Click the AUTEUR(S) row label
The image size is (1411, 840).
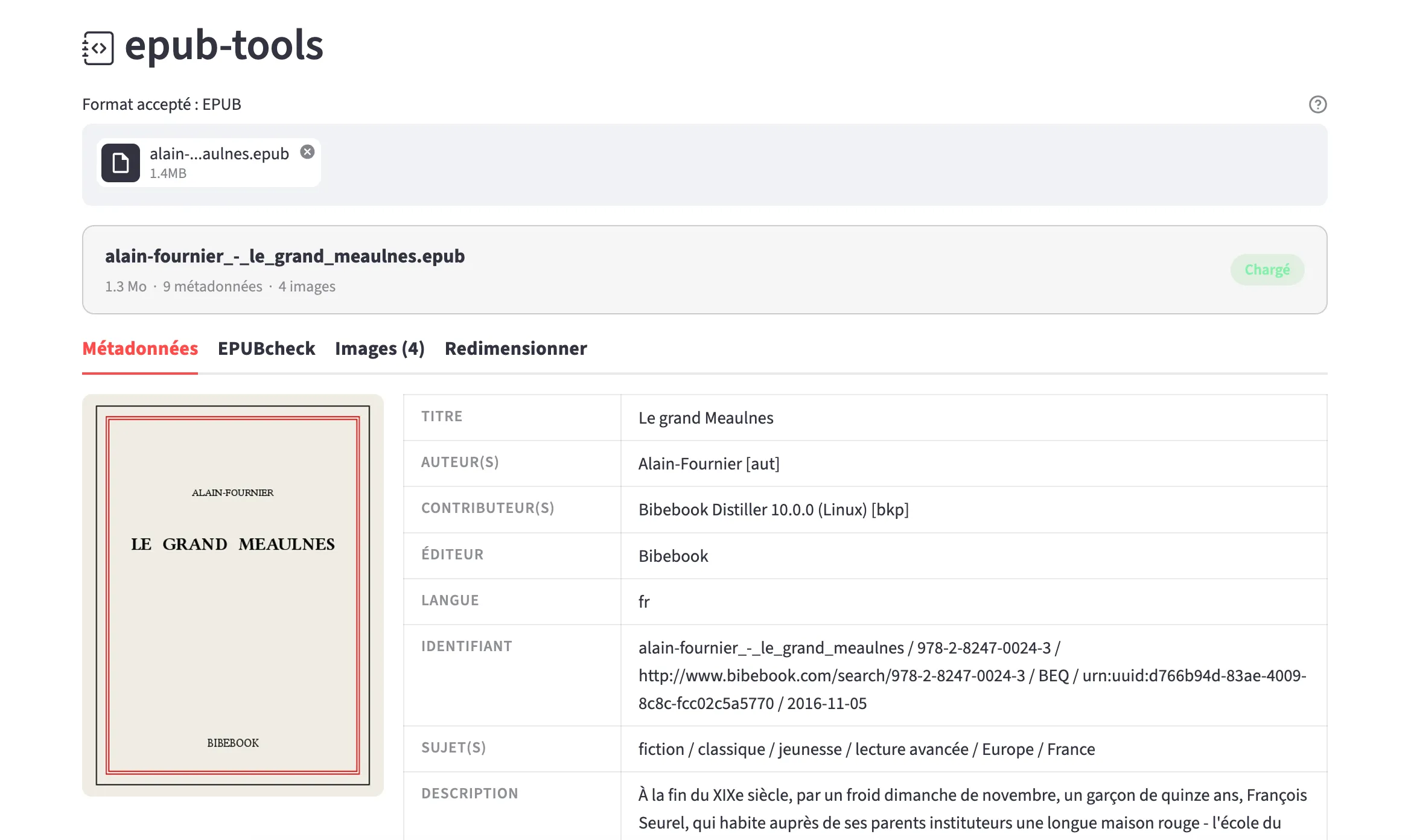coord(460,462)
